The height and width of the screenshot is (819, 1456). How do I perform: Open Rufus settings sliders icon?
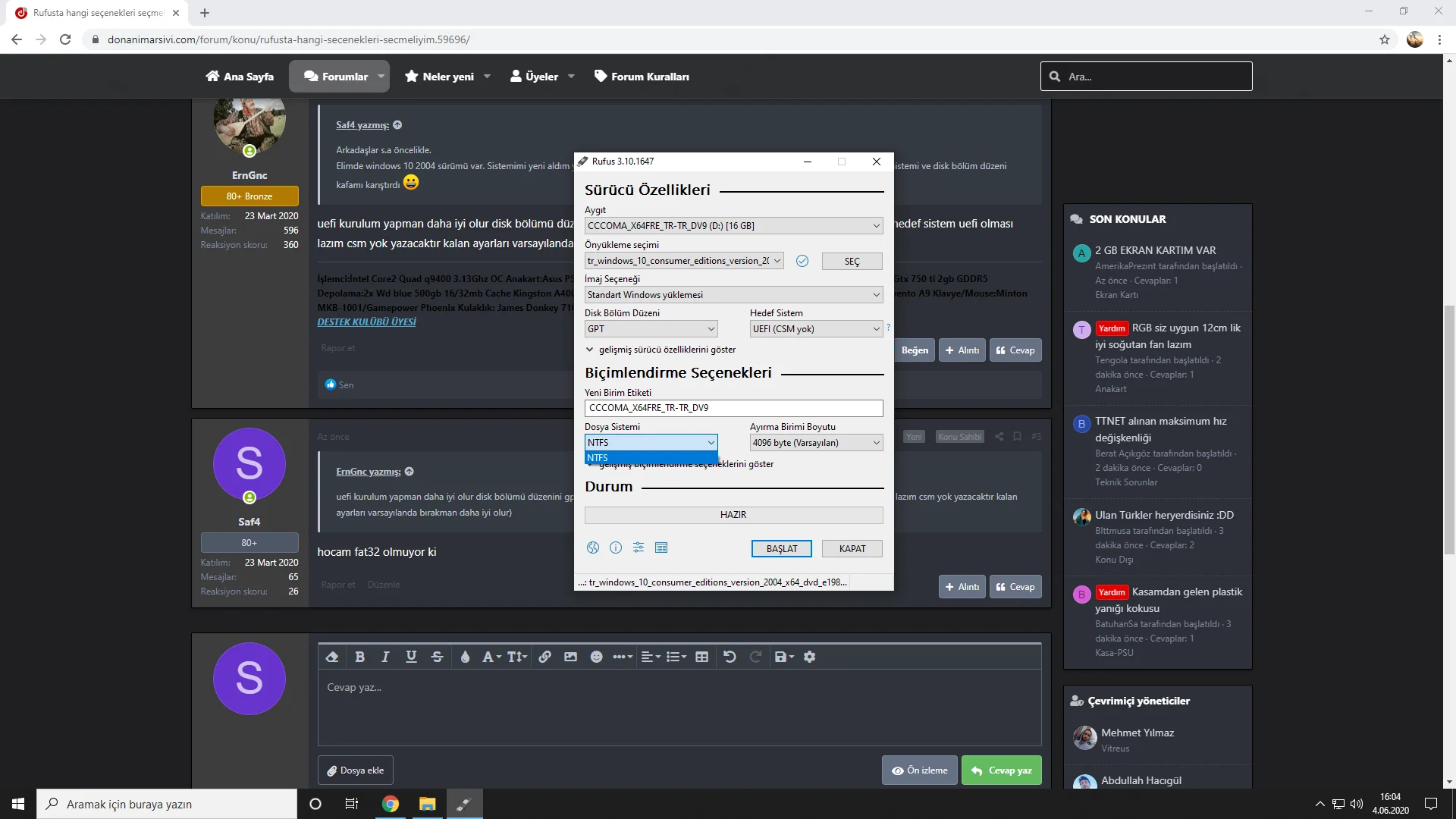[639, 548]
